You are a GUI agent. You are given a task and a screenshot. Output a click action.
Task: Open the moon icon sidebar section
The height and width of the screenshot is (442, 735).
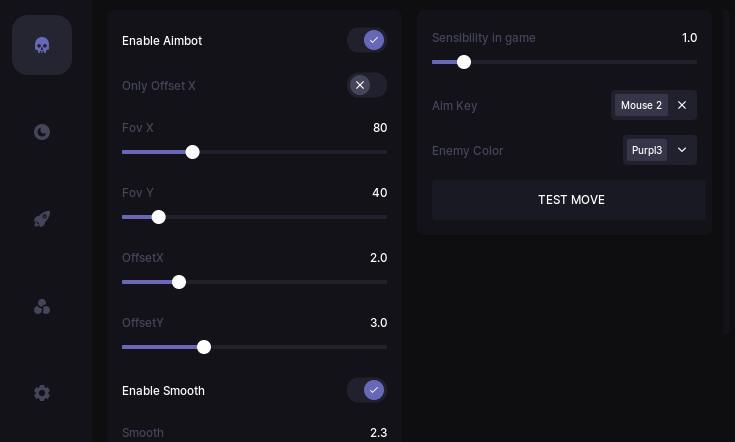coord(42,132)
